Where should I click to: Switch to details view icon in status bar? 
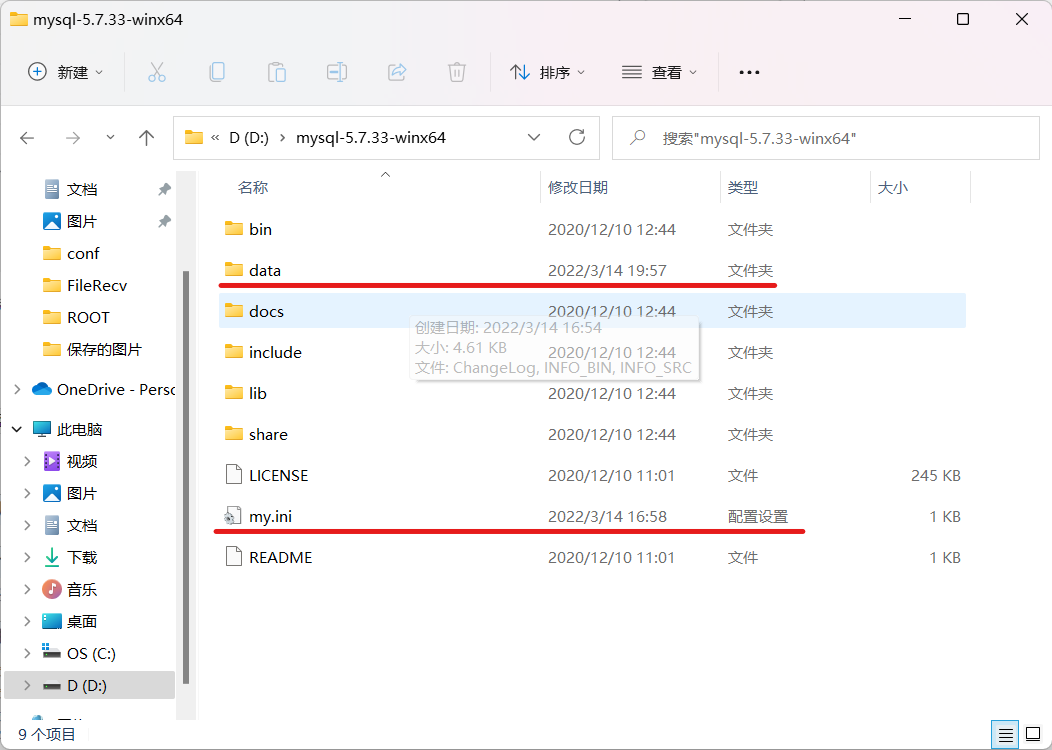1005,735
